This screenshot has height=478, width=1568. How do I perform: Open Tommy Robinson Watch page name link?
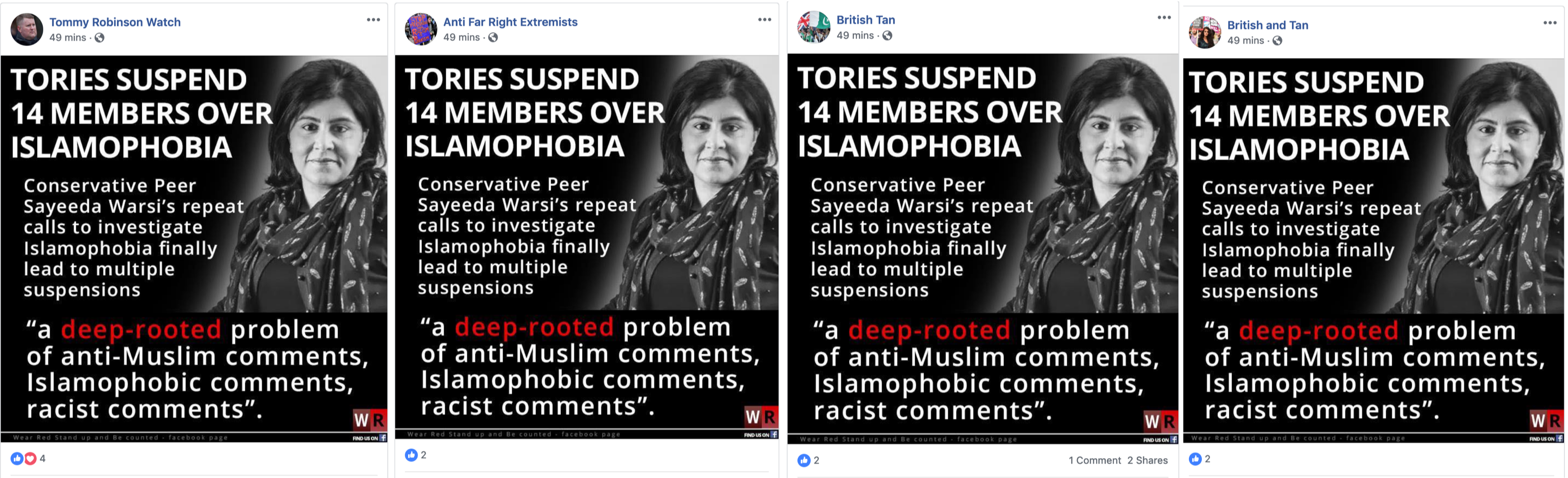[x=115, y=22]
